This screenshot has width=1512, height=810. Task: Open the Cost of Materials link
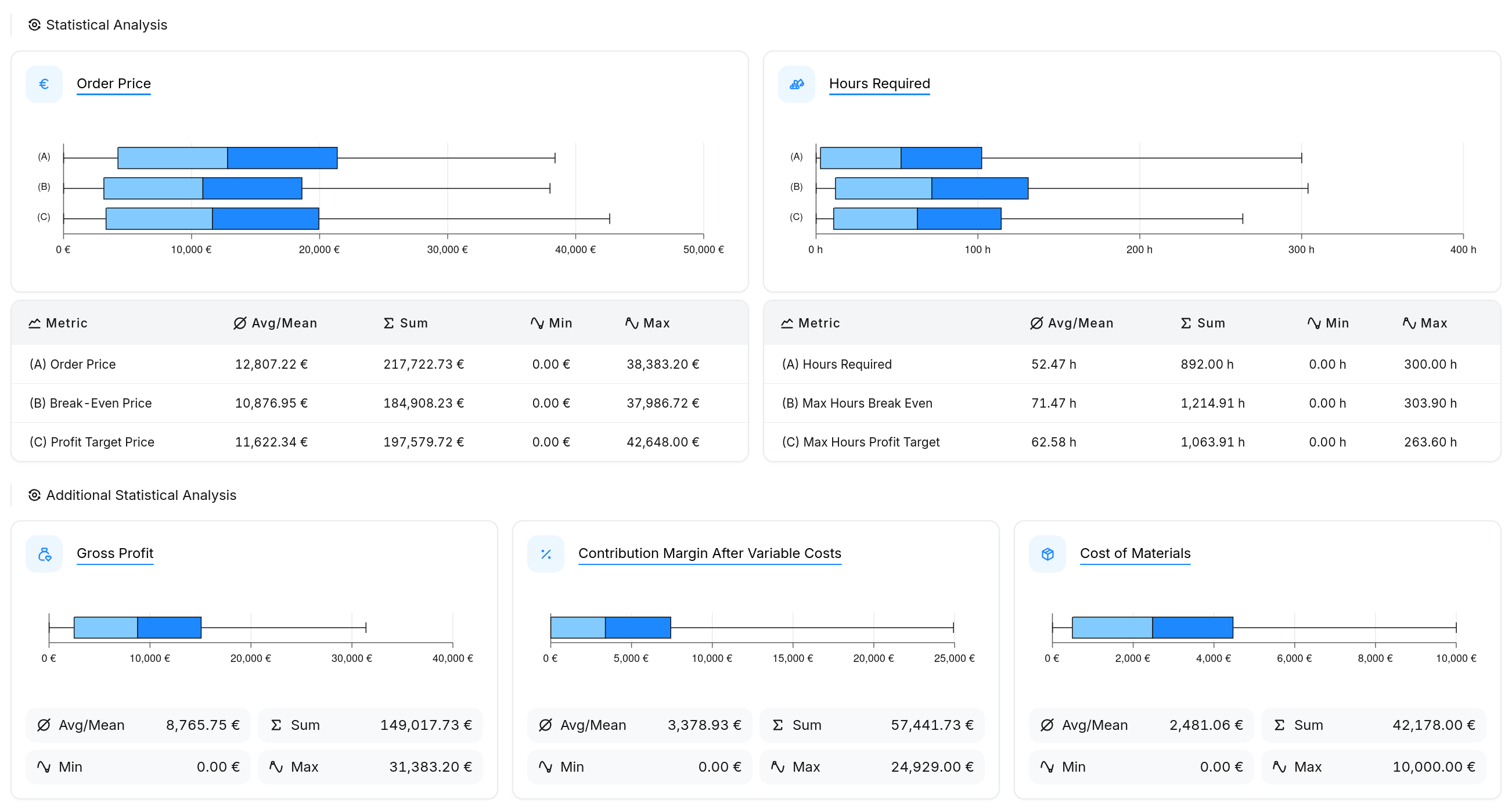(x=1135, y=553)
